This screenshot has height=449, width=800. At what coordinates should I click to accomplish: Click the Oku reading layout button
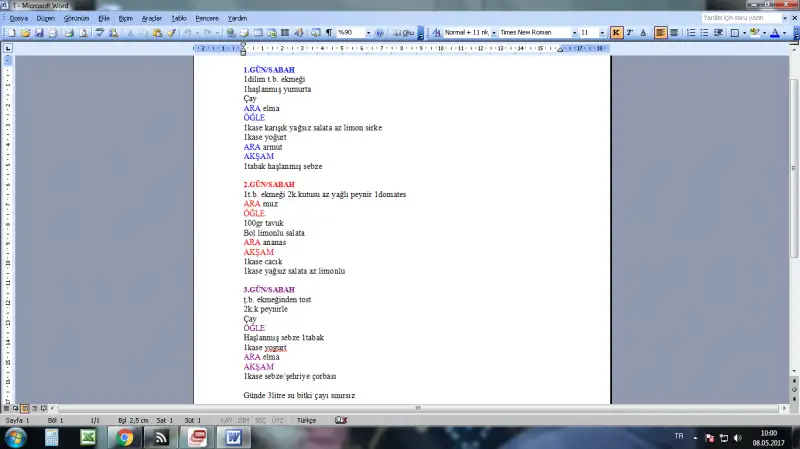pos(405,33)
